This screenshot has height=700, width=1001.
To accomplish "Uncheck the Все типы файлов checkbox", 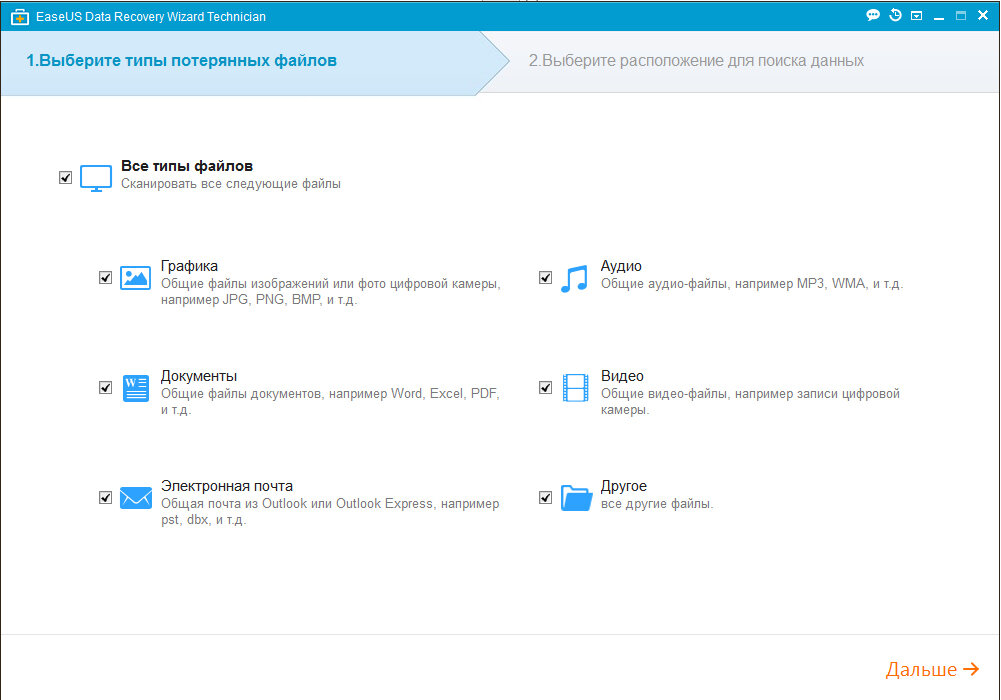I will coord(65,177).
